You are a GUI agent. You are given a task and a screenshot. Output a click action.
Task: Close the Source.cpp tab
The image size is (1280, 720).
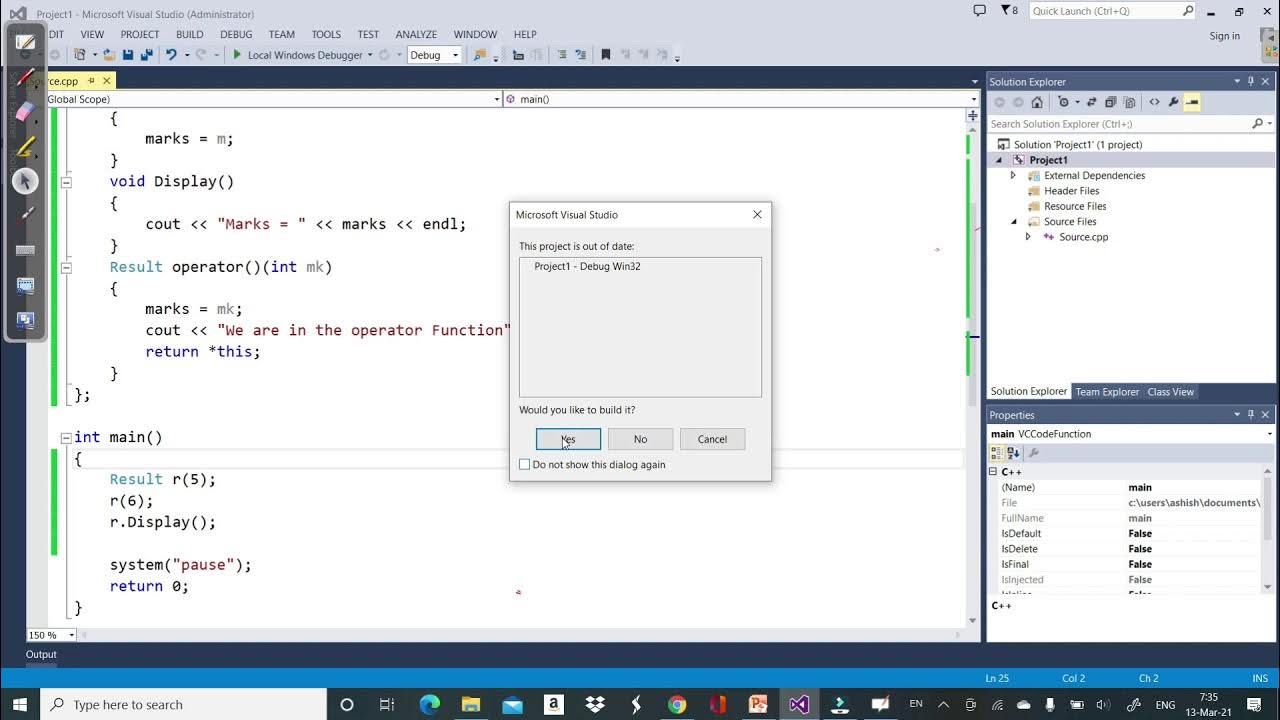tap(106, 80)
